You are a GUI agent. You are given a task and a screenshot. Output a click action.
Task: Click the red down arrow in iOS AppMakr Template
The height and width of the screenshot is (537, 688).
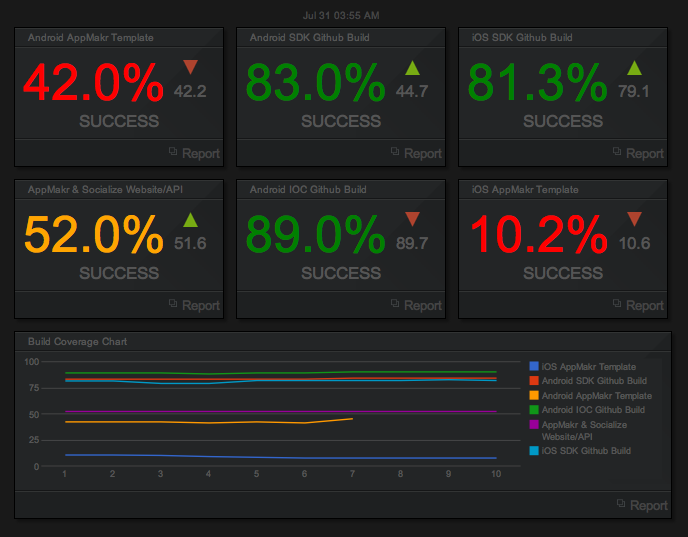[x=634, y=220]
